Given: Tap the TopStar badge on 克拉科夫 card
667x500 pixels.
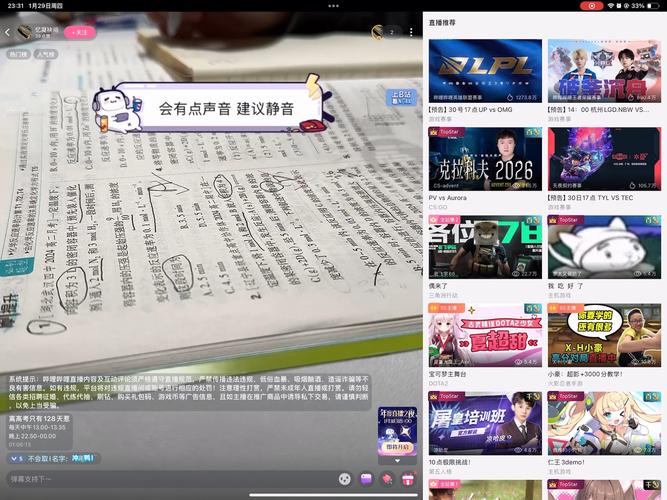Looking at the screenshot, I should click(x=446, y=132).
